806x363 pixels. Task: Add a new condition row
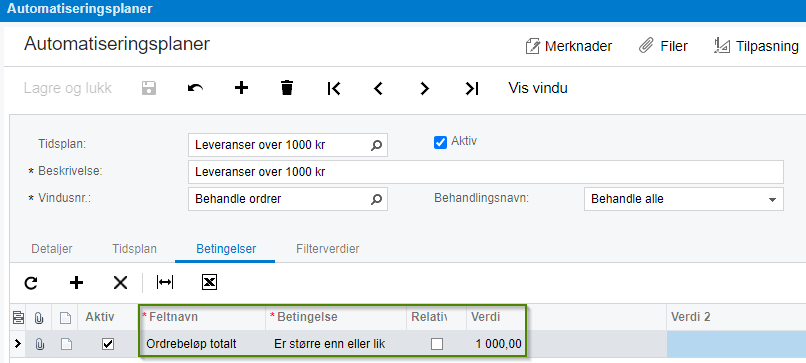(x=76, y=282)
